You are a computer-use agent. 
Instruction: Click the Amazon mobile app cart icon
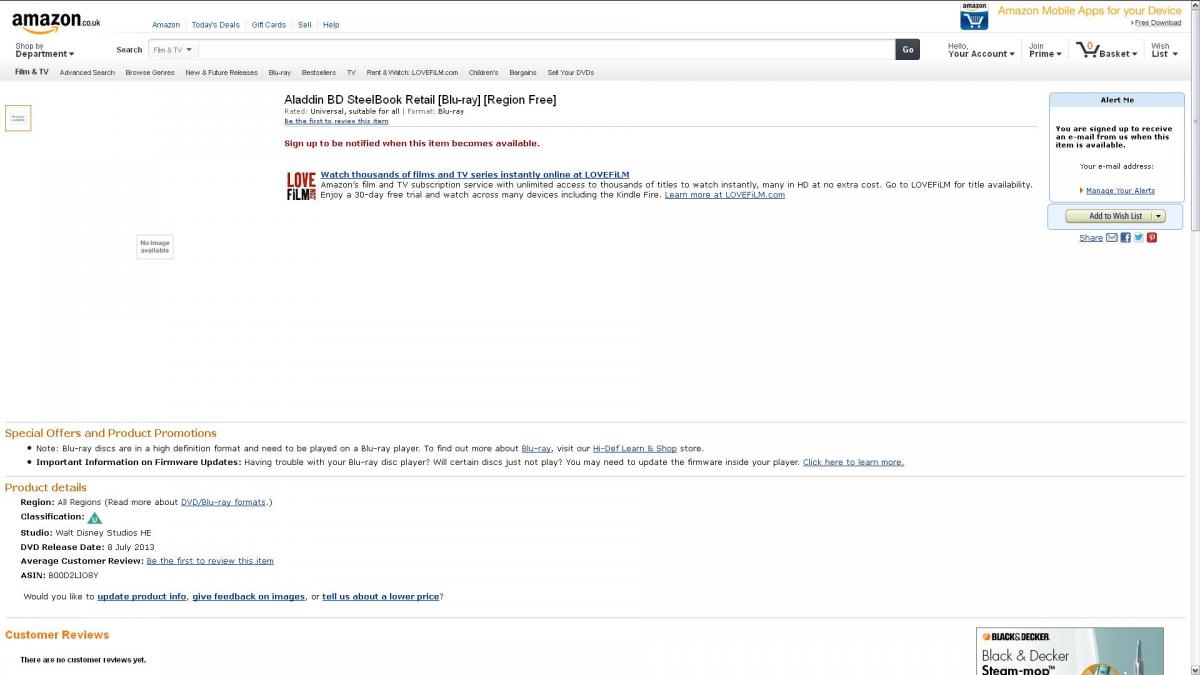point(974,16)
